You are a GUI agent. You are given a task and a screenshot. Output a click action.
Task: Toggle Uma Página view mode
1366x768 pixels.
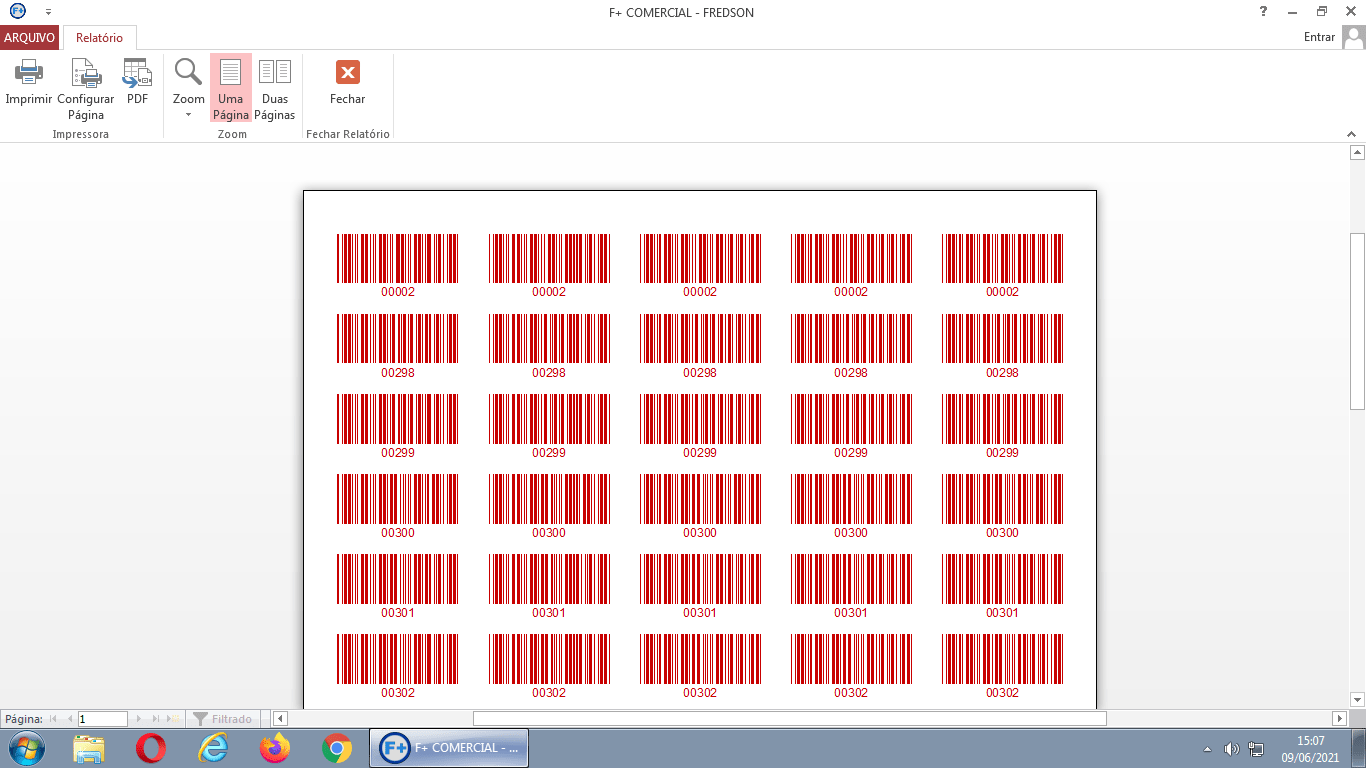[231, 88]
